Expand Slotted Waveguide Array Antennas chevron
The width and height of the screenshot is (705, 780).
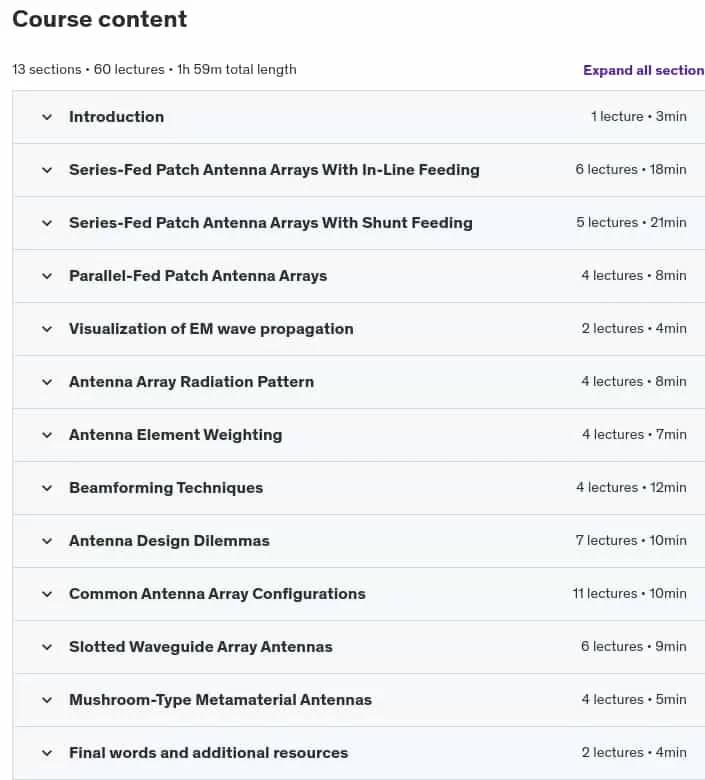47,647
